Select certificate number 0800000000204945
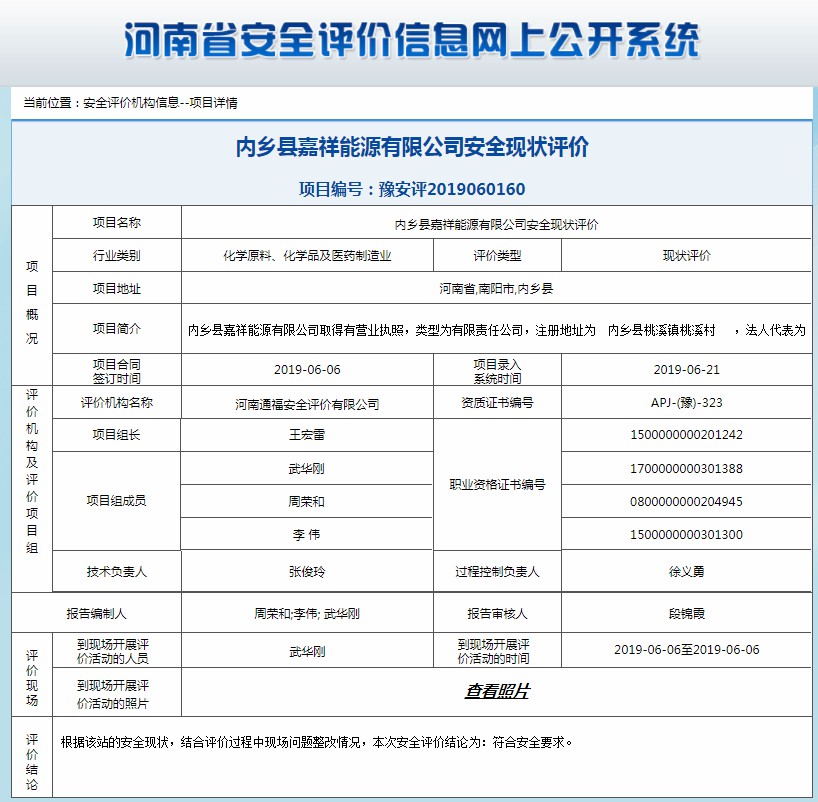Screen dimensions: 818x802 click(687, 501)
